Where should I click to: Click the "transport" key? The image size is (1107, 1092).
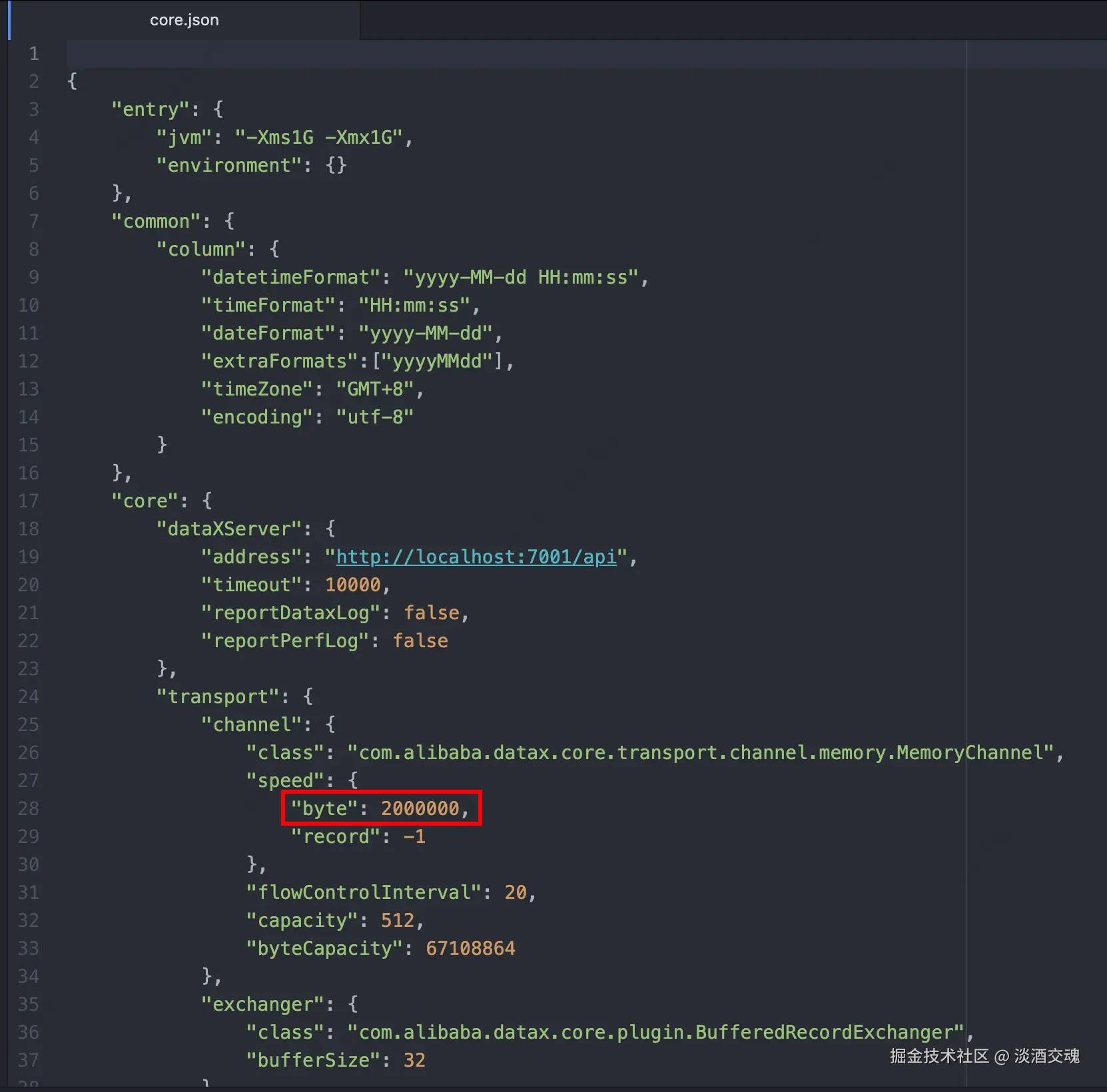(x=217, y=696)
